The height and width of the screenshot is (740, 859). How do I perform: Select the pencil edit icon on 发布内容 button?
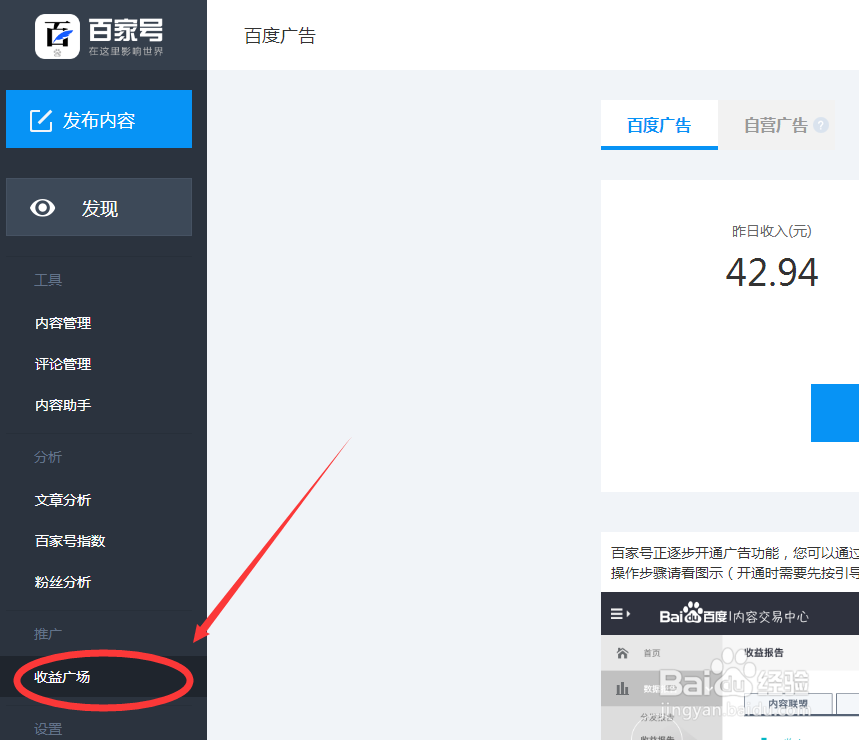pyautogui.click(x=39, y=119)
